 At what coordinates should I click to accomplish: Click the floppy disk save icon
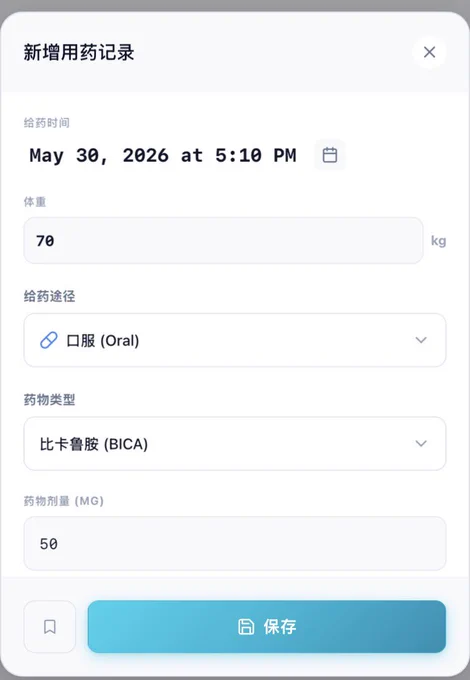click(246, 627)
